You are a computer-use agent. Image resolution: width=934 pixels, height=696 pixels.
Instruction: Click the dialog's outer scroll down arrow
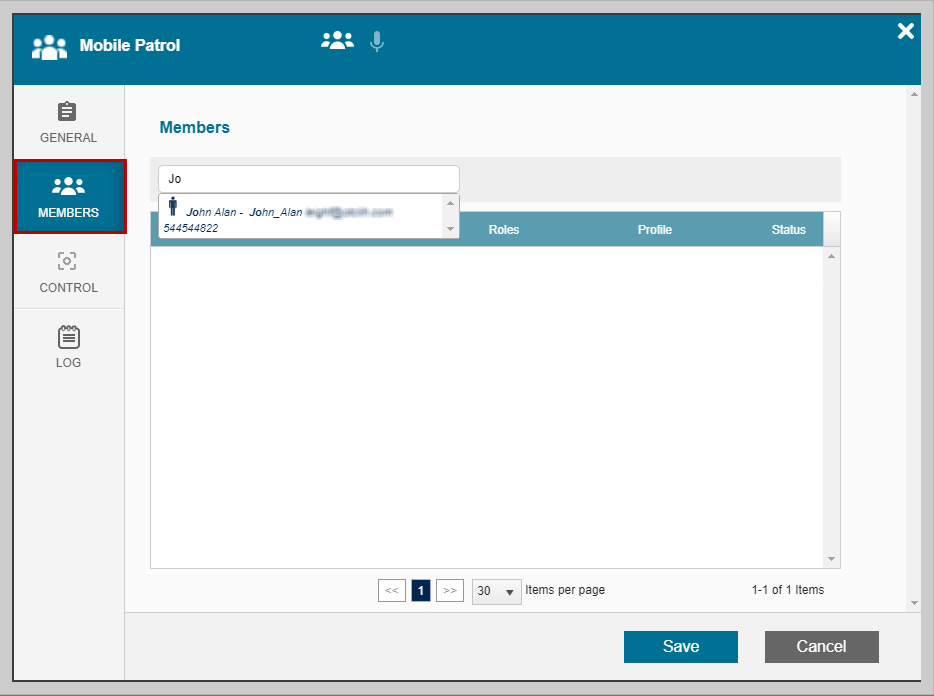tap(914, 603)
